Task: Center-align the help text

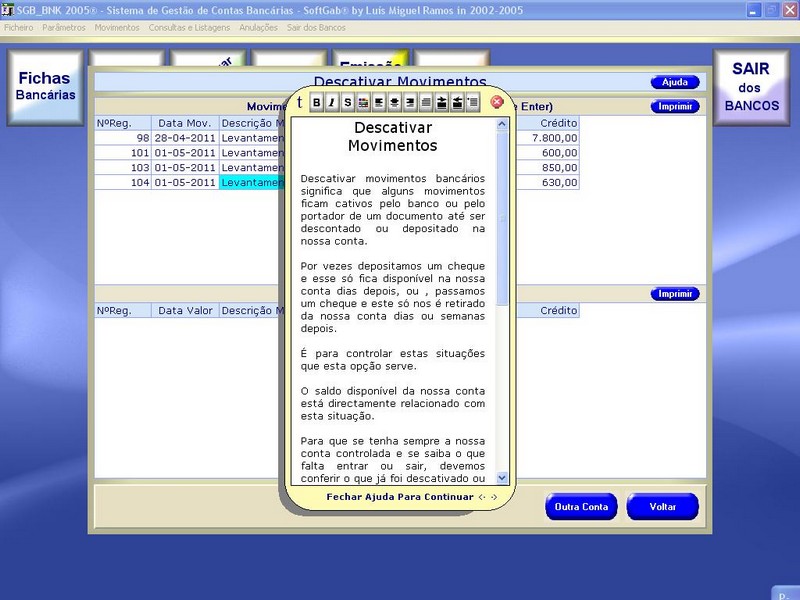Action: [394, 102]
